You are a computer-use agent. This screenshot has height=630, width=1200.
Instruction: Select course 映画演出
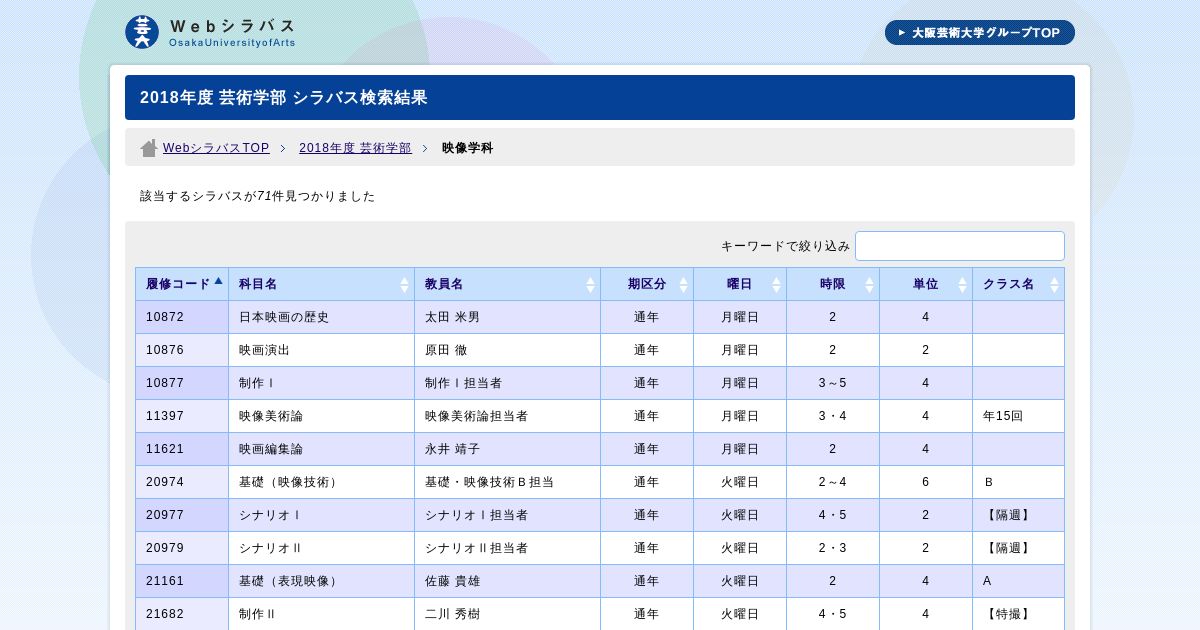coord(264,350)
